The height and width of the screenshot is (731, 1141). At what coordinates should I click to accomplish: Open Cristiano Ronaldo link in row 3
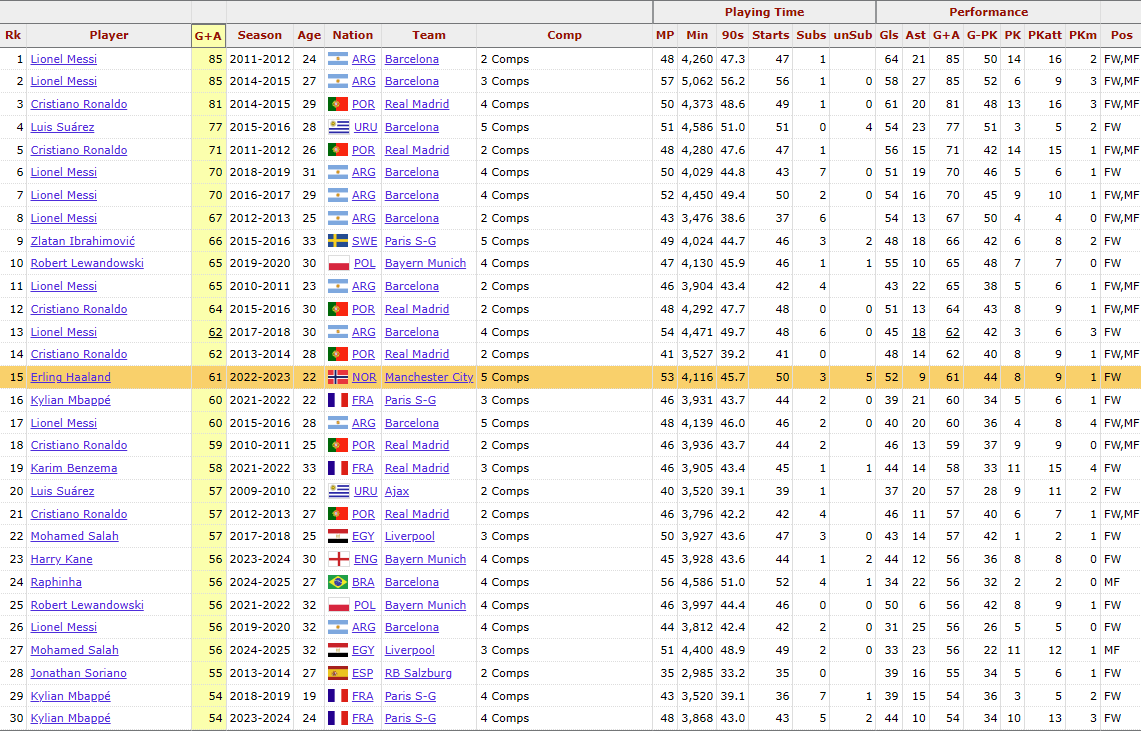coord(79,104)
